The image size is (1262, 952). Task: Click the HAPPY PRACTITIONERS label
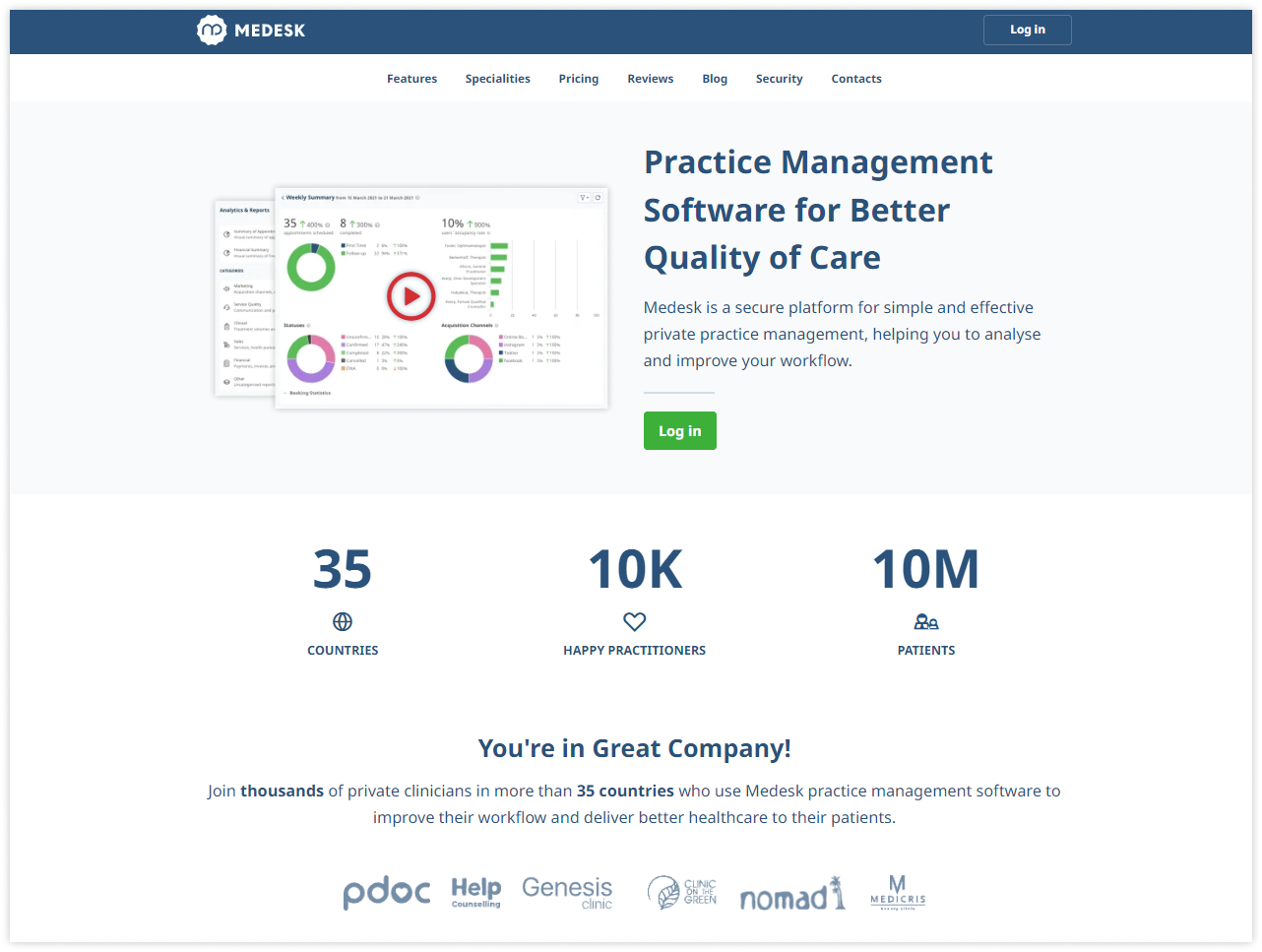tap(635, 651)
